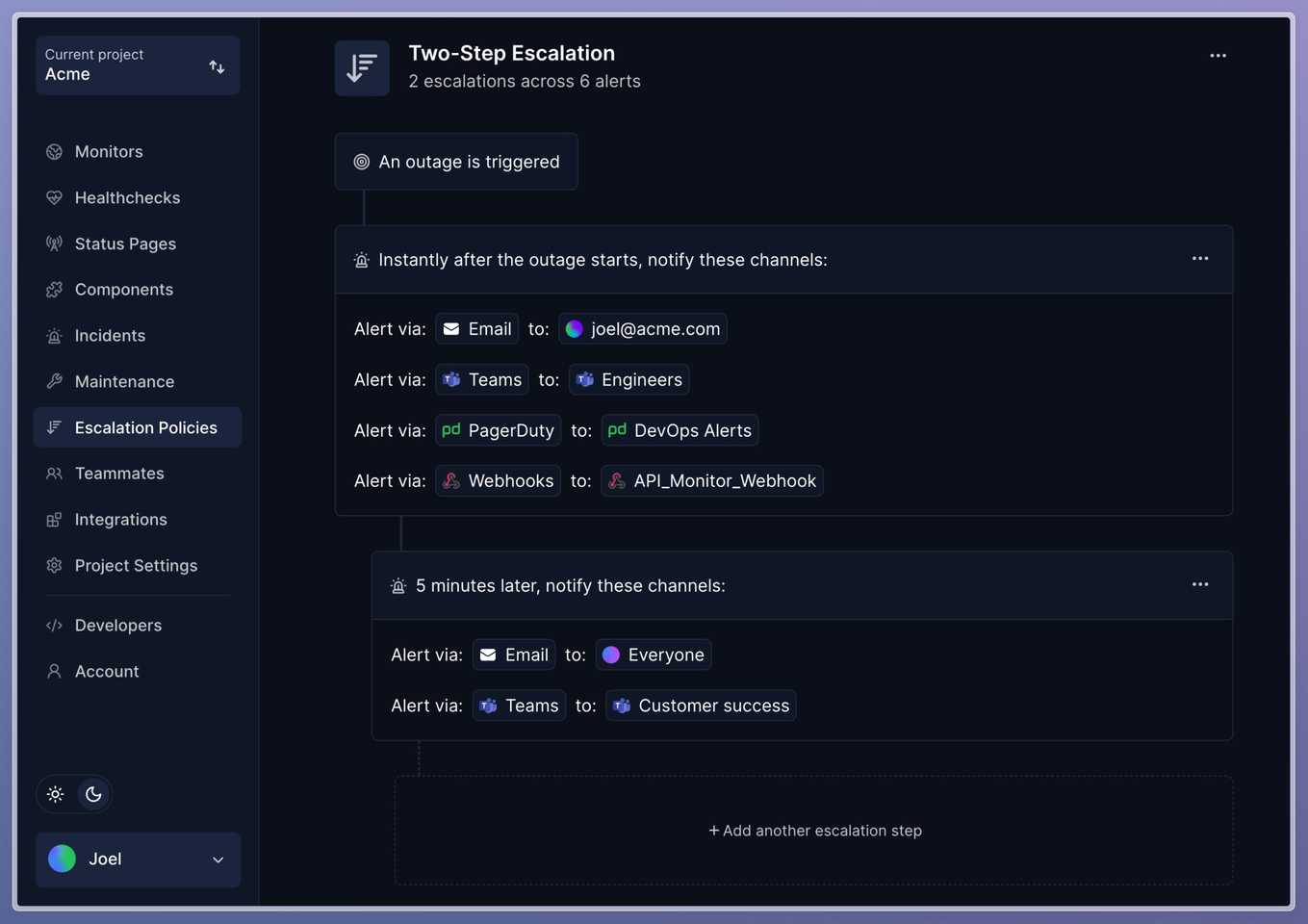Screen dimensions: 1308x924
Task: Click the Status Pages broadcast icon
Action: 54,244
